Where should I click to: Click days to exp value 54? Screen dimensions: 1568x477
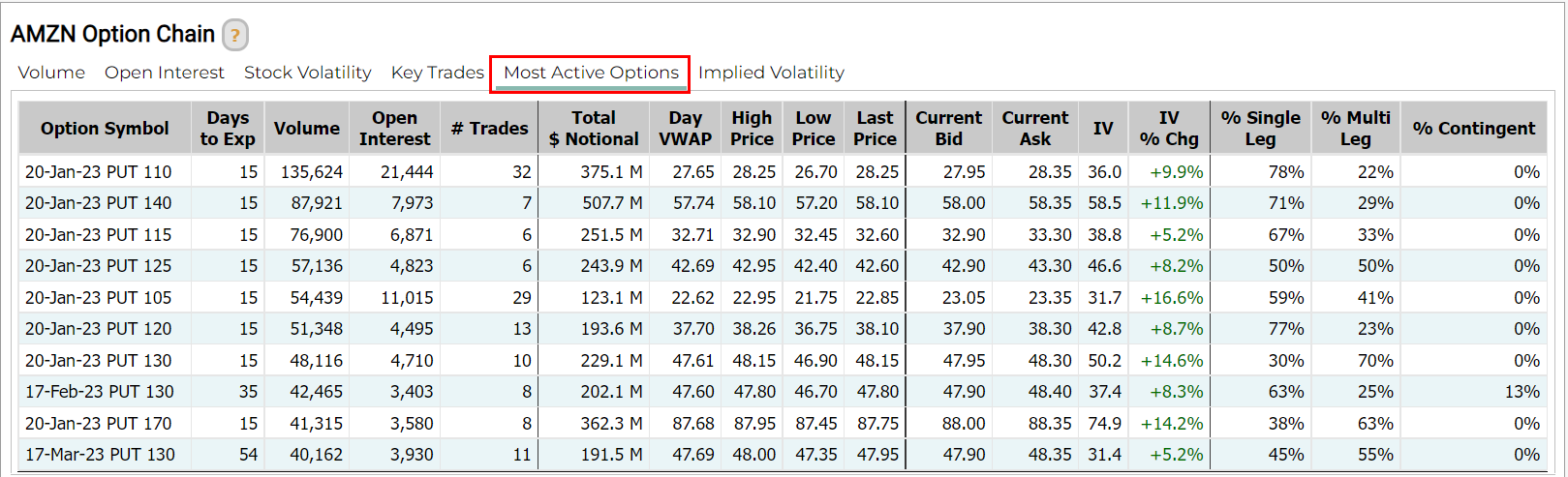click(x=248, y=454)
